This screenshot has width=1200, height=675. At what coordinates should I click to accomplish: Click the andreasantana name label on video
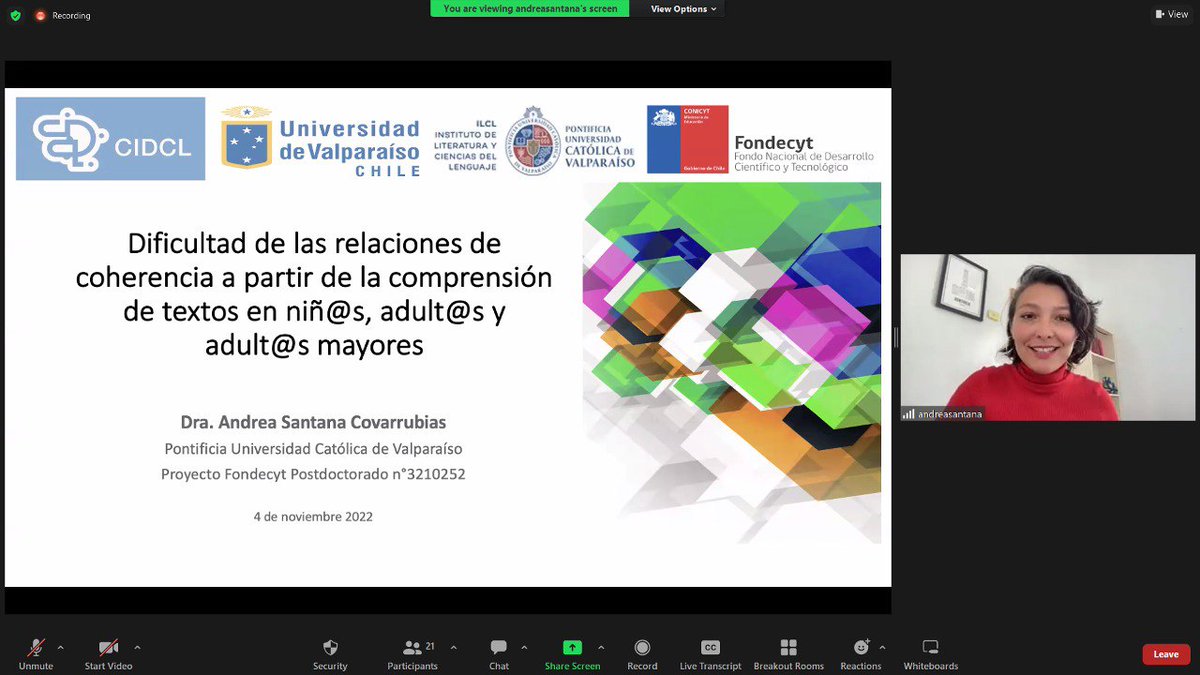pyautogui.click(x=942, y=413)
